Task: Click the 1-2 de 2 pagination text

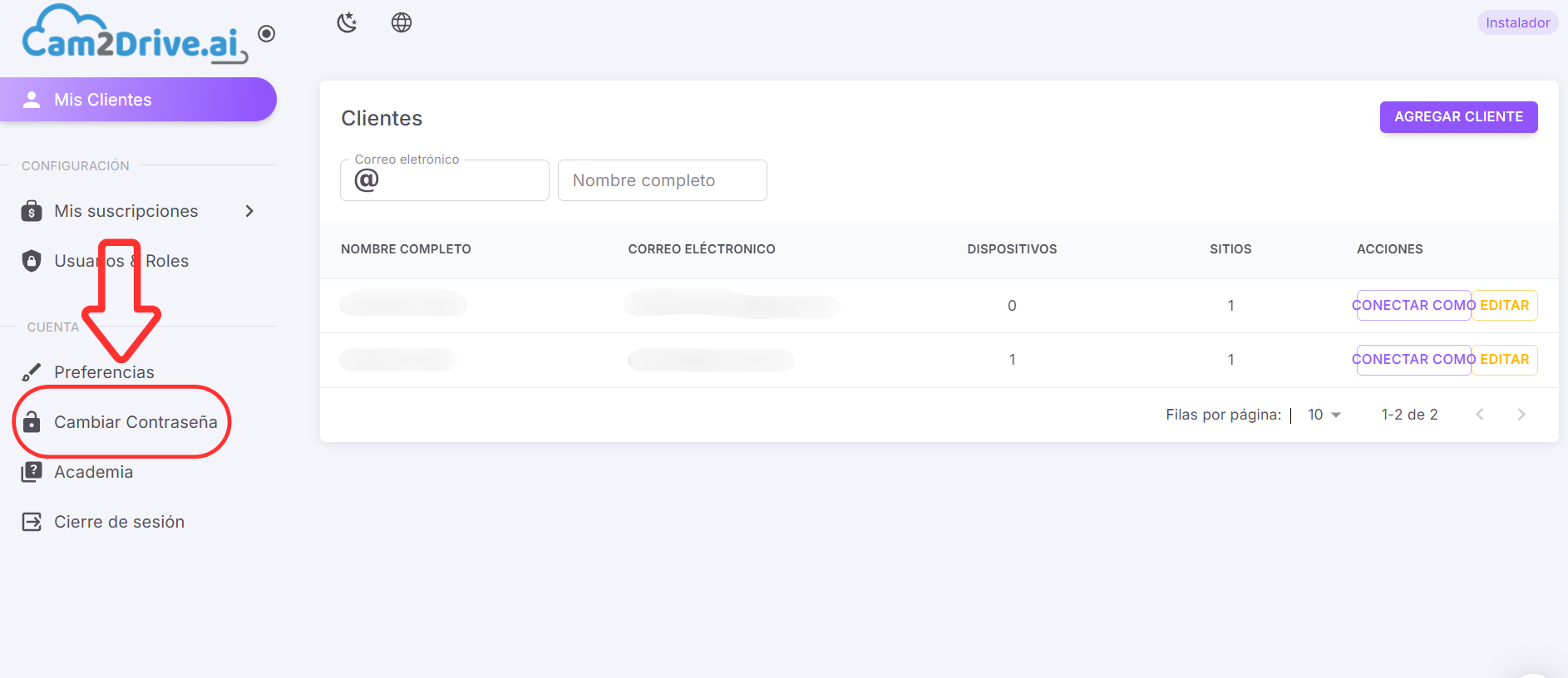Action: (x=1410, y=415)
